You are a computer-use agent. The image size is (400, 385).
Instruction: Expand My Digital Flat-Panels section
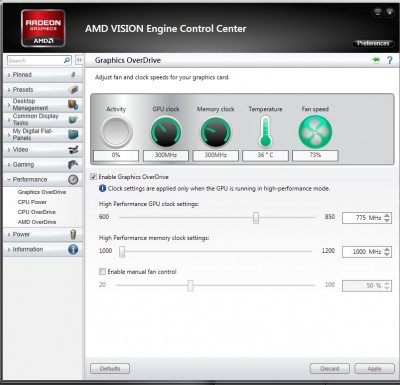coord(42,134)
